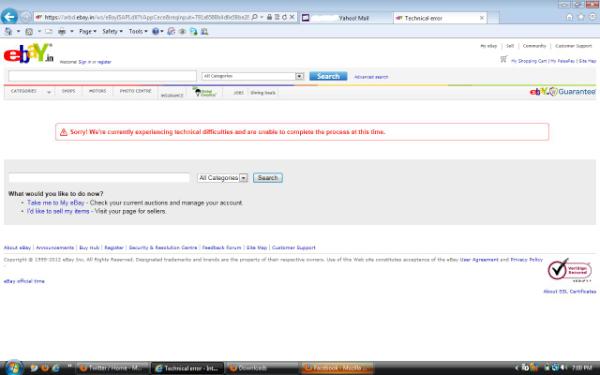Open the MOTORS navigation item
The height and width of the screenshot is (375, 600).
[97, 91]
